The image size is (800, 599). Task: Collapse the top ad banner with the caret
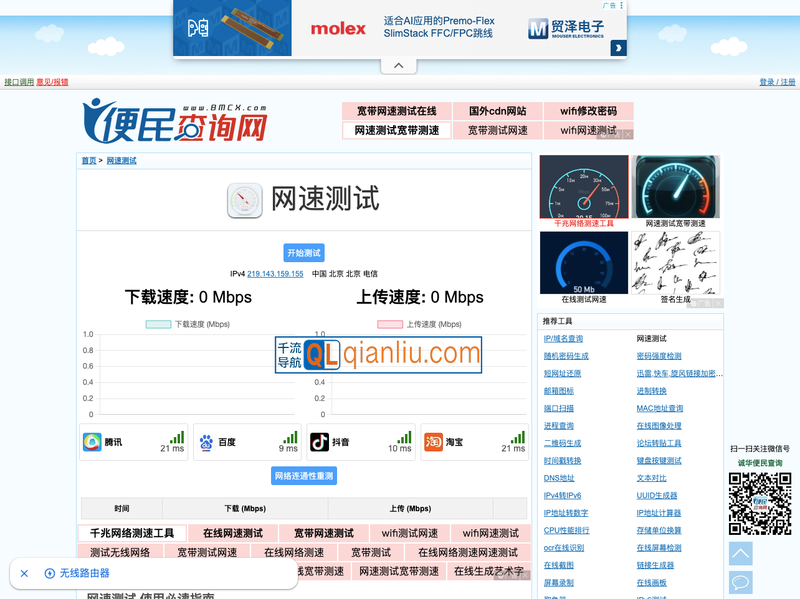[x=398, y=64]
